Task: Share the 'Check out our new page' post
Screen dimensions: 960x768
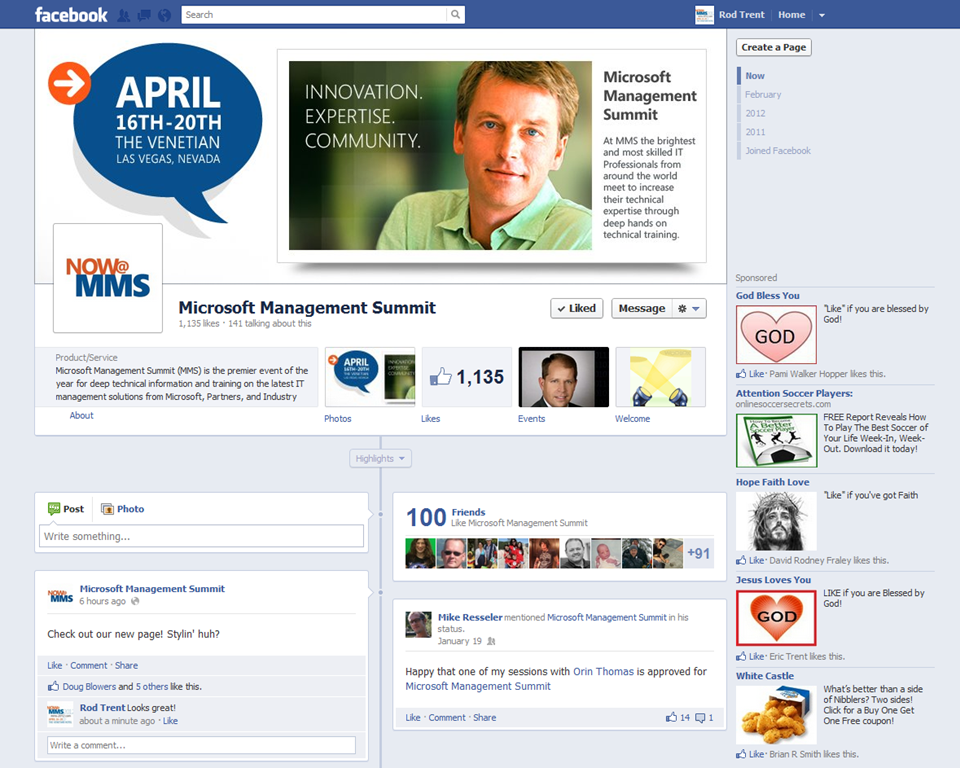Action: click(x=126, y=666)
